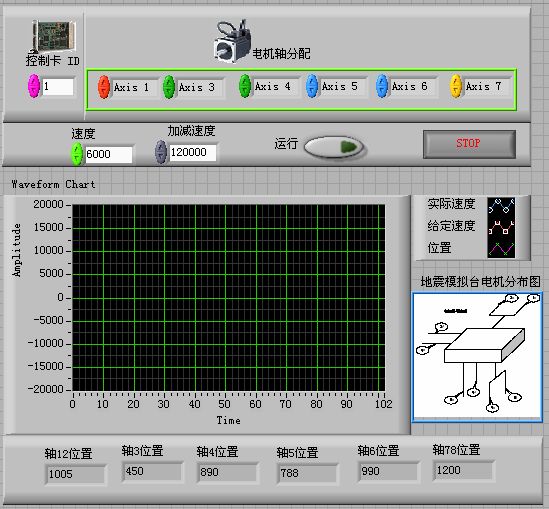Click the 实际速度 legend label
Screen dimensions: 549x509
451,204
